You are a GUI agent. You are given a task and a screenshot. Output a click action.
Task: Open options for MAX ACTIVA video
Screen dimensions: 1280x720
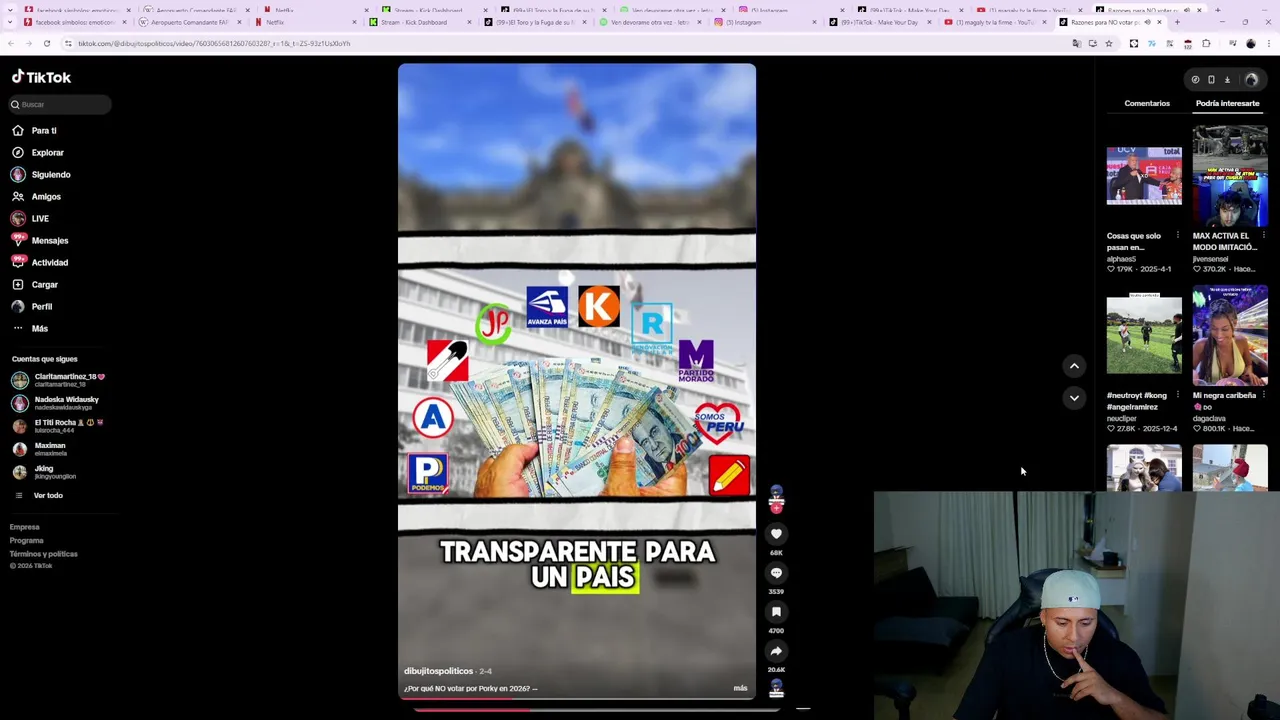click(x=1264, y=236)
